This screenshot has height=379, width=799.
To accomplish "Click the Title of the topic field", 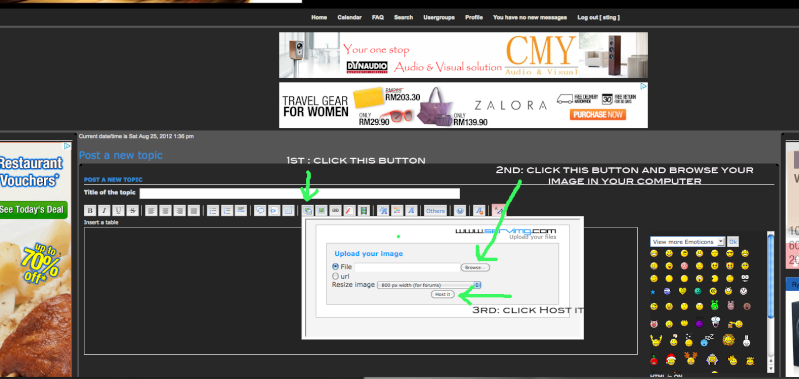I will click(x=300, y=193).
